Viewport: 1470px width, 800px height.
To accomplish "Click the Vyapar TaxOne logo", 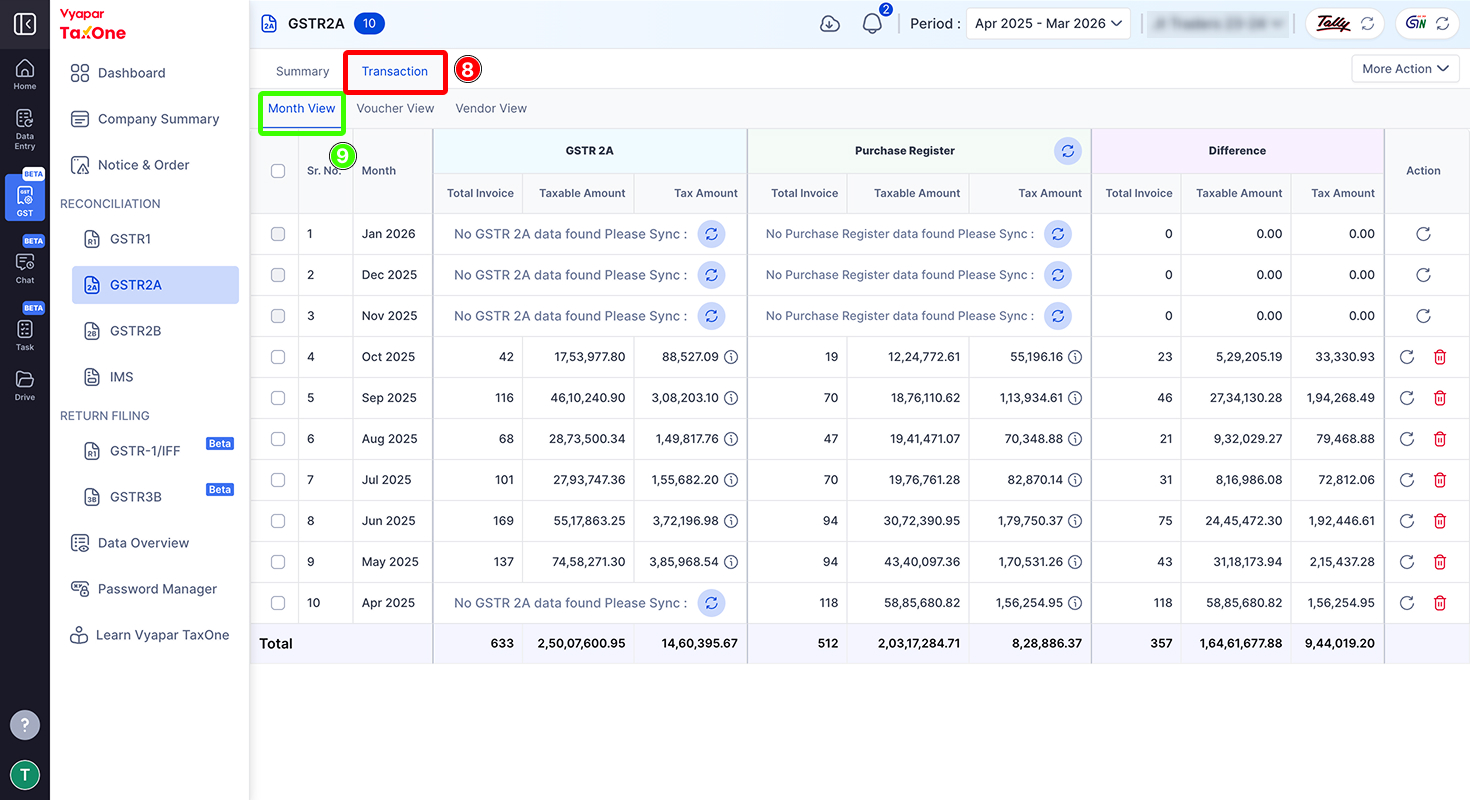I will [x=93, y=25].
